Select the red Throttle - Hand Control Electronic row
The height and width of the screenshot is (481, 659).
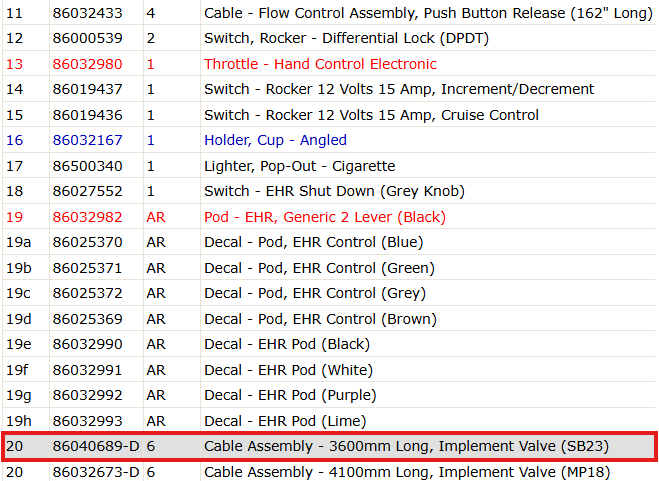point(329,64)
